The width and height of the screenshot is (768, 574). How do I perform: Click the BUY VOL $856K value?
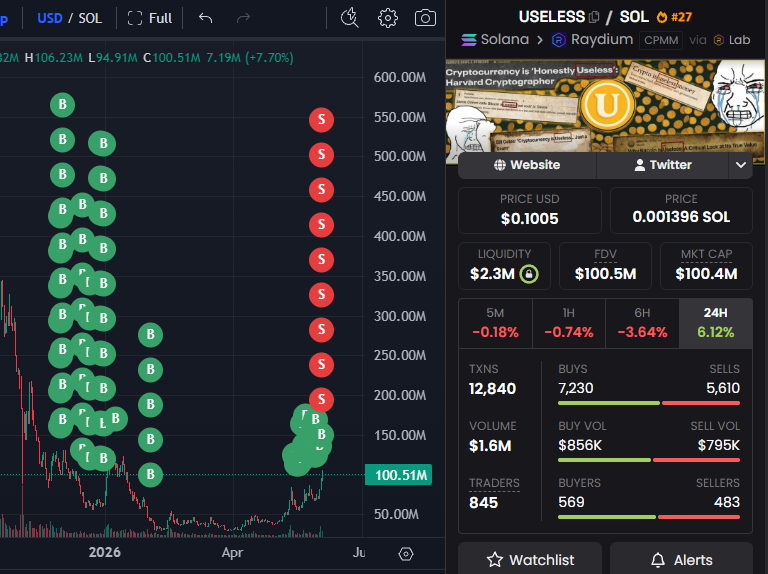tap(580, 445)
